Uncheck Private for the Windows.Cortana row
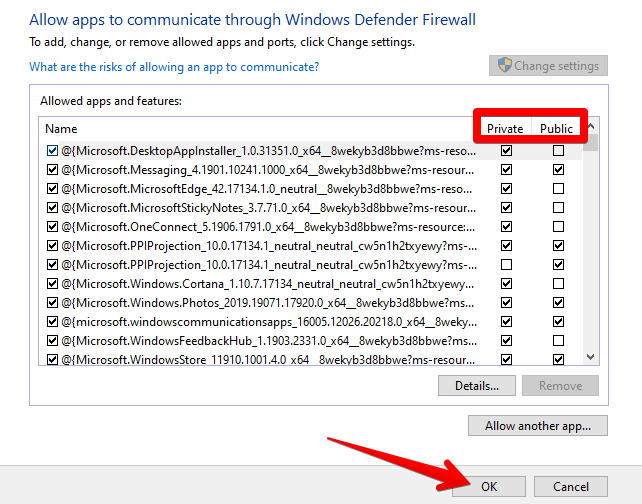Viewport: 642px width, 504px height. (506, 283)
